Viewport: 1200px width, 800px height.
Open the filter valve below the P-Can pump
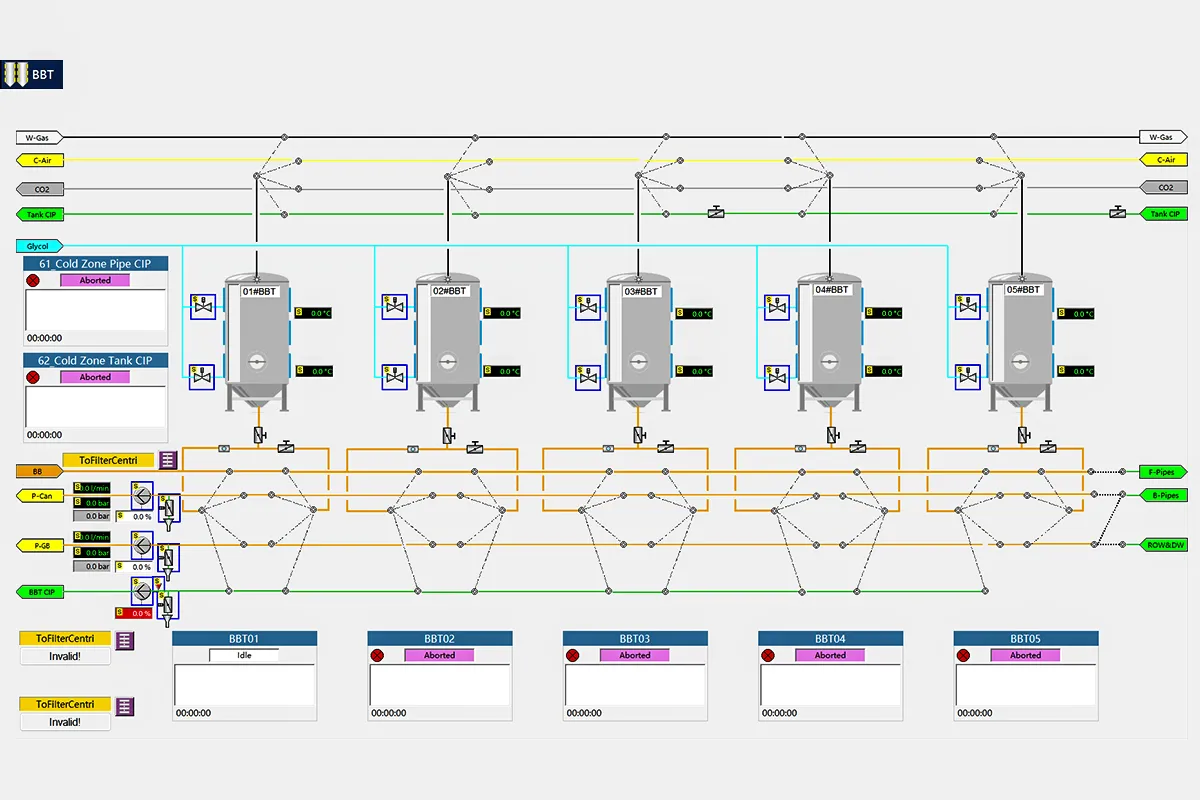(x=168, y=510)
